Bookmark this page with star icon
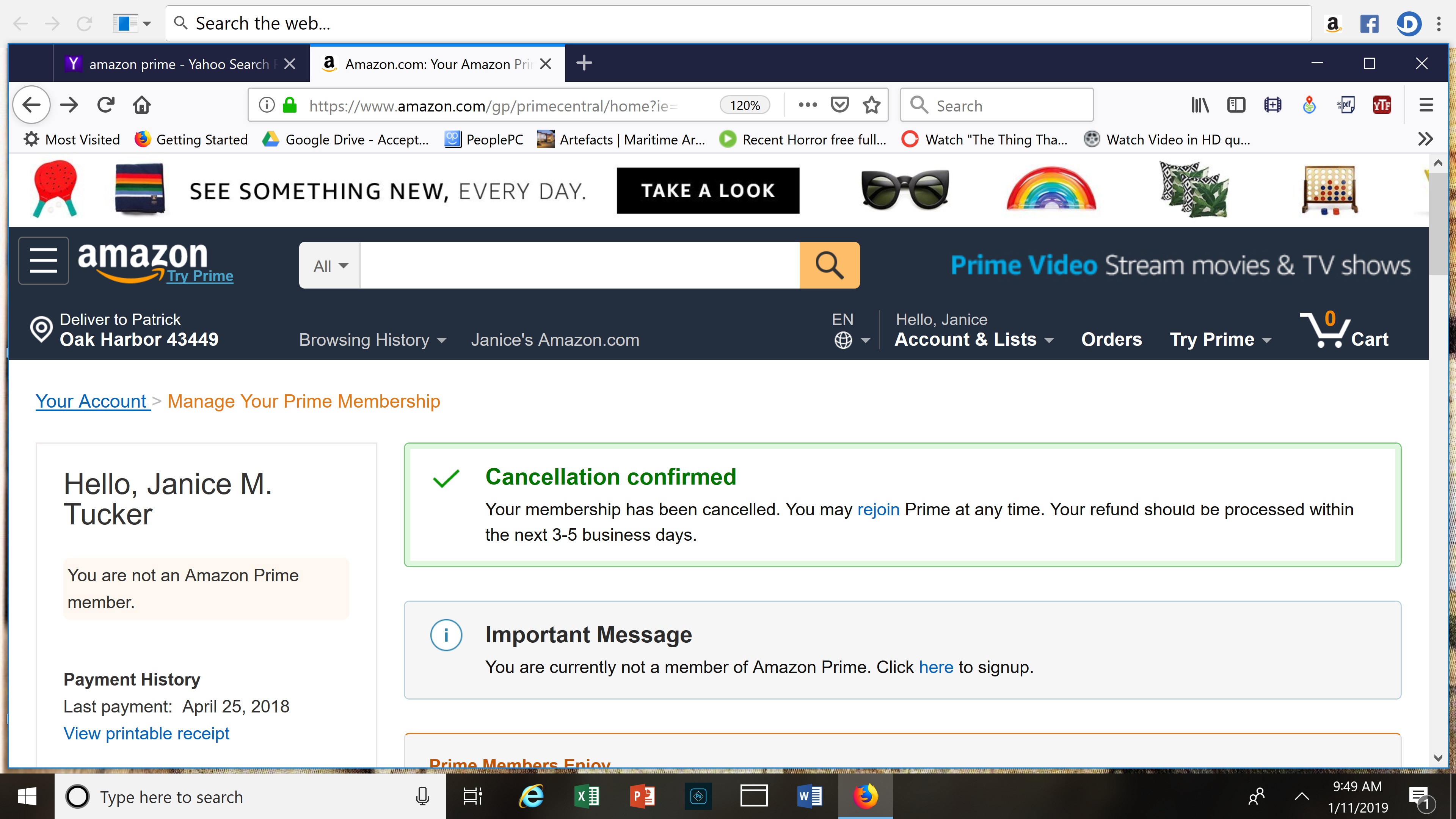Image resolution: width=1456 pixels, height=819 pixels. pos(872,105)
